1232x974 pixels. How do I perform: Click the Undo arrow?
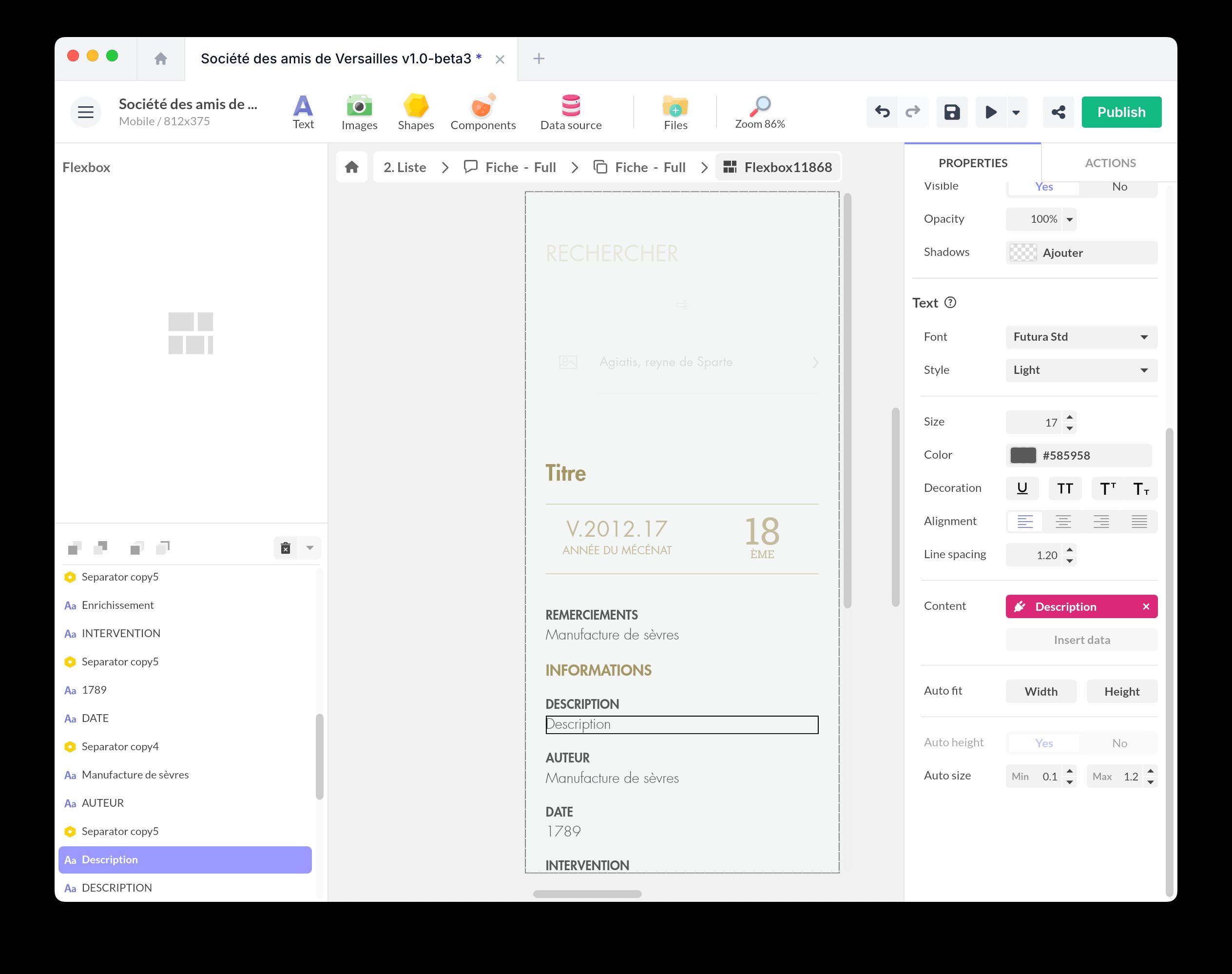click(883, 112)
